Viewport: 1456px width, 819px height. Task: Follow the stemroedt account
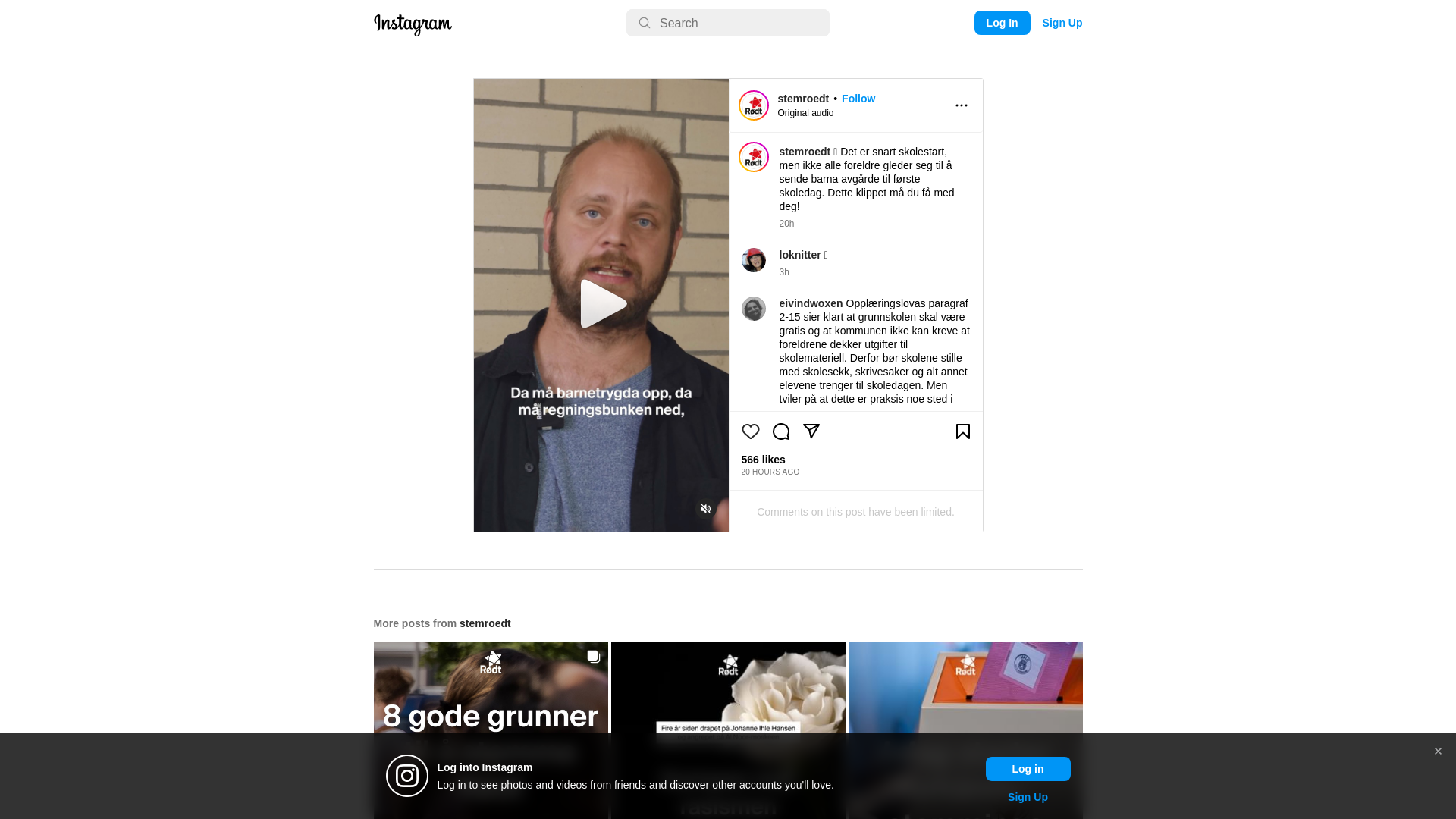858,99
